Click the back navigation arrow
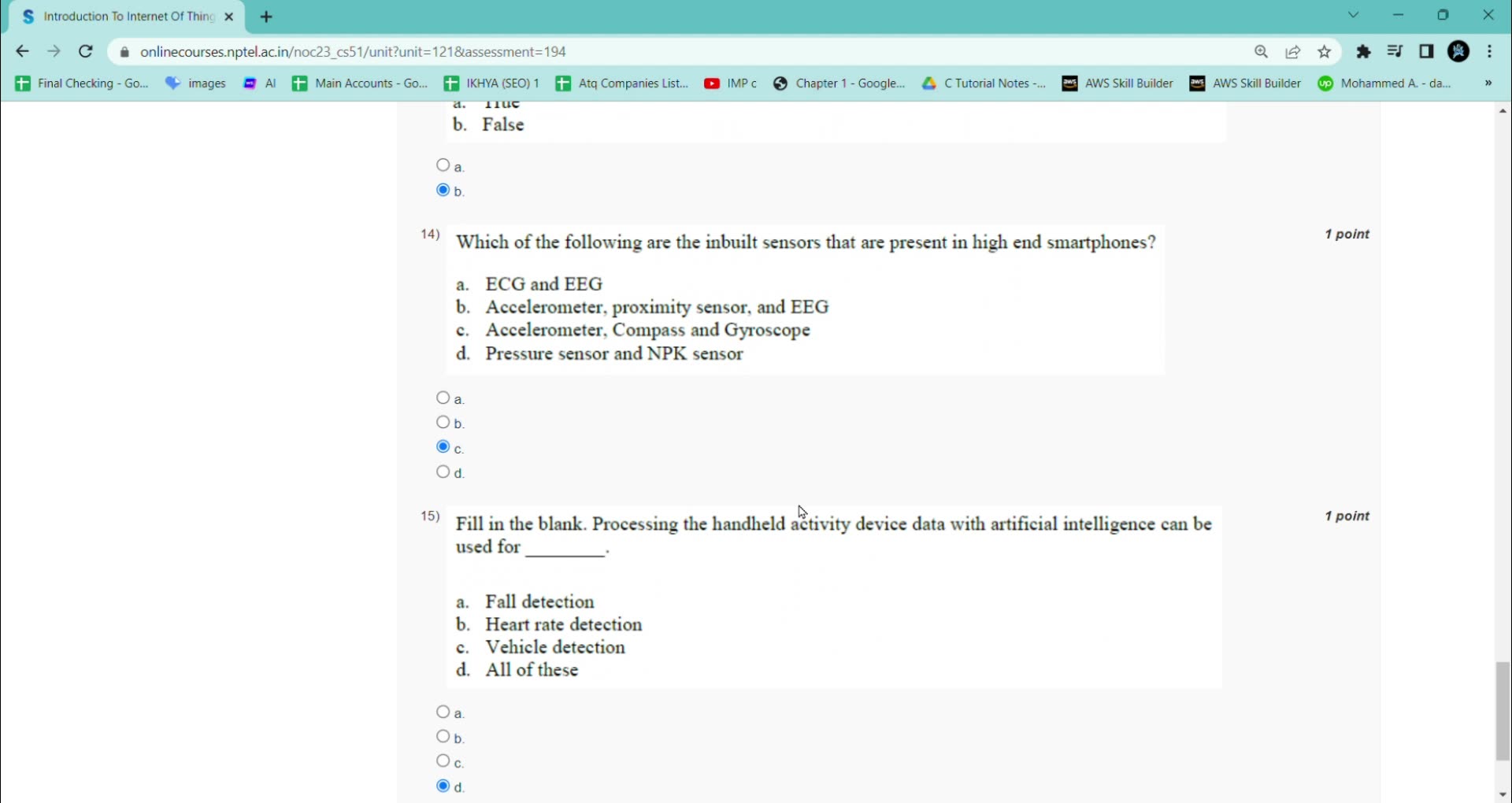Viewport: 1512px width, 803px height. point(21,51)
